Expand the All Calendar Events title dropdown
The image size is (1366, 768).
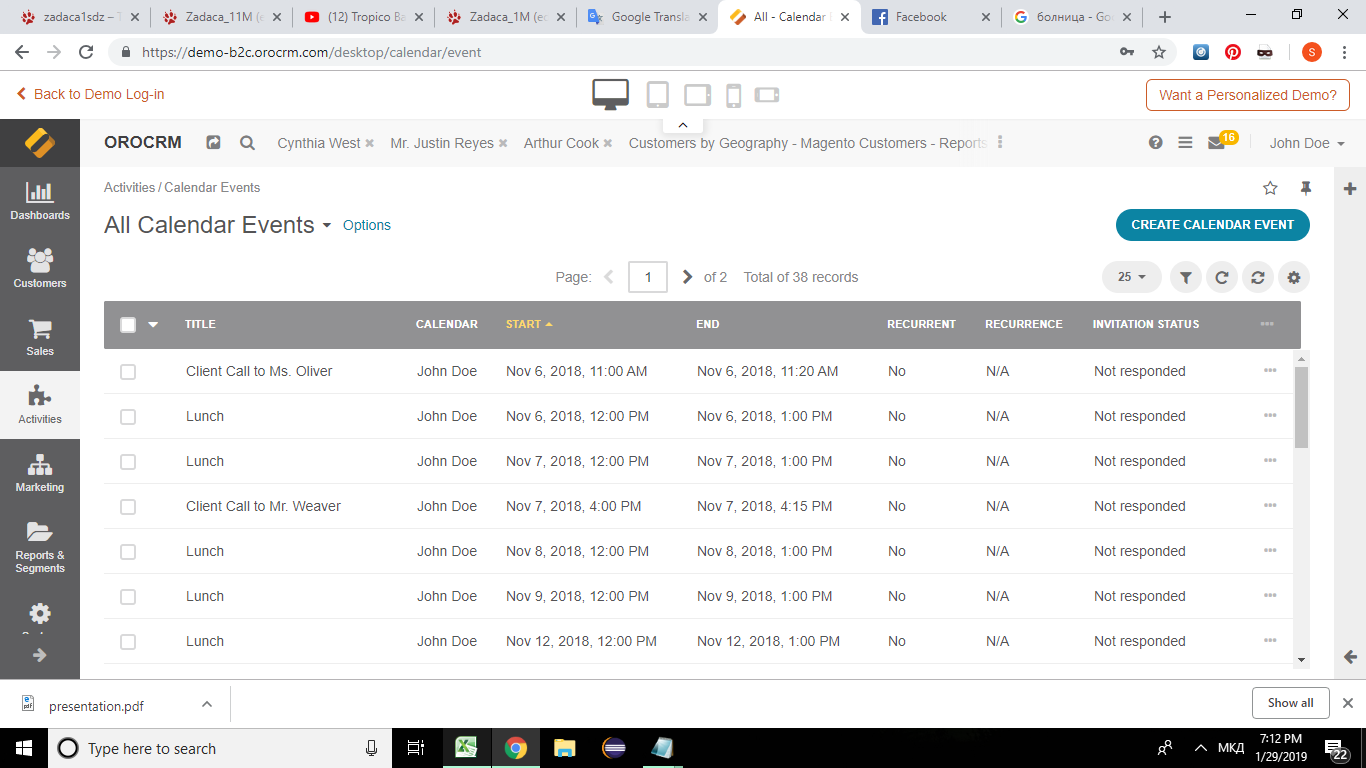326,226
